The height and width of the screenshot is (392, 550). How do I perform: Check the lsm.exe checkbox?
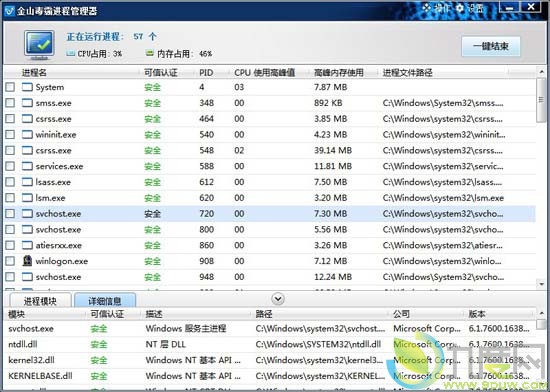tap(10, 197)
